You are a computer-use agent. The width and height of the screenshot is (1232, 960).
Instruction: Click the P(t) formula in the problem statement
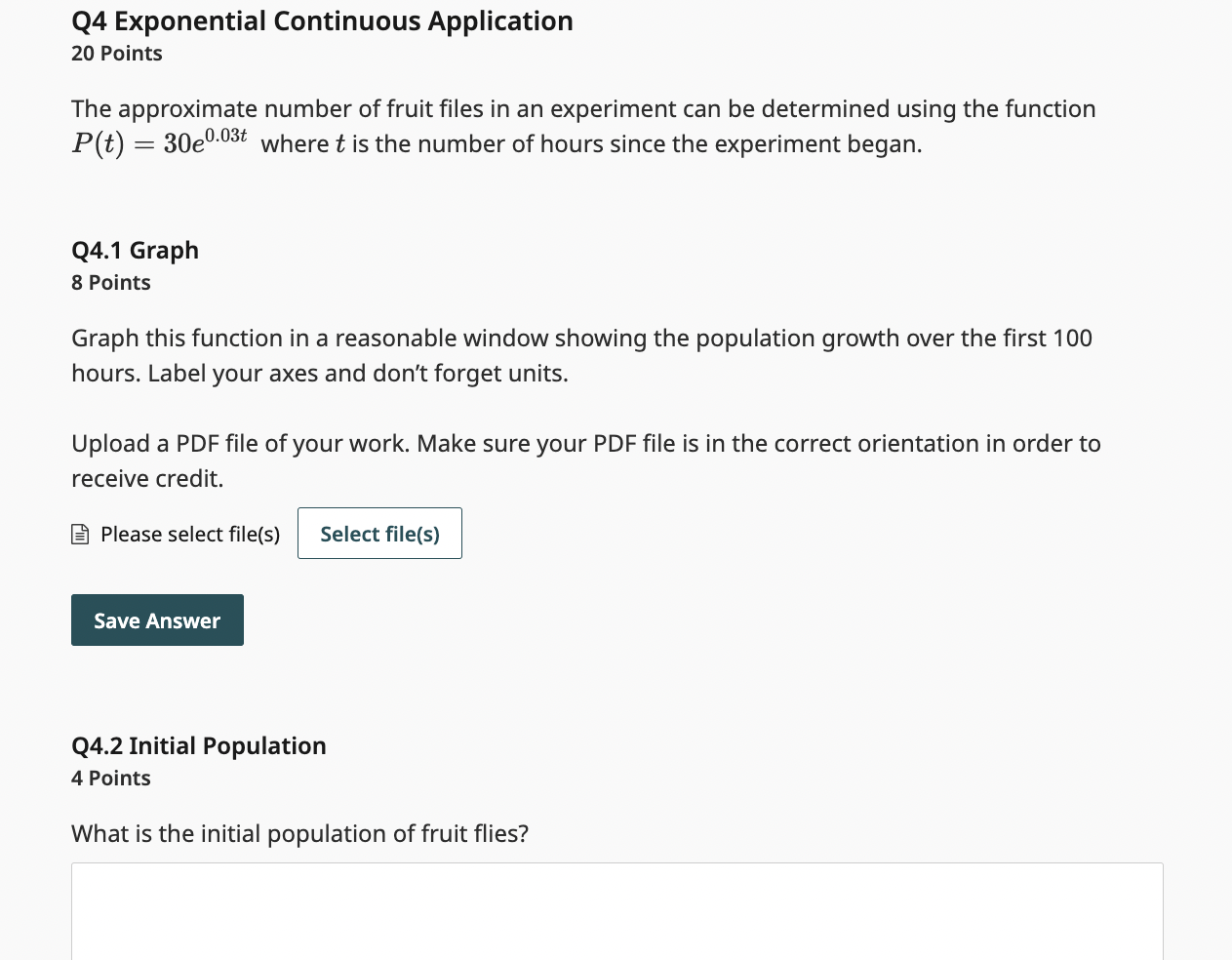[158, 142]
